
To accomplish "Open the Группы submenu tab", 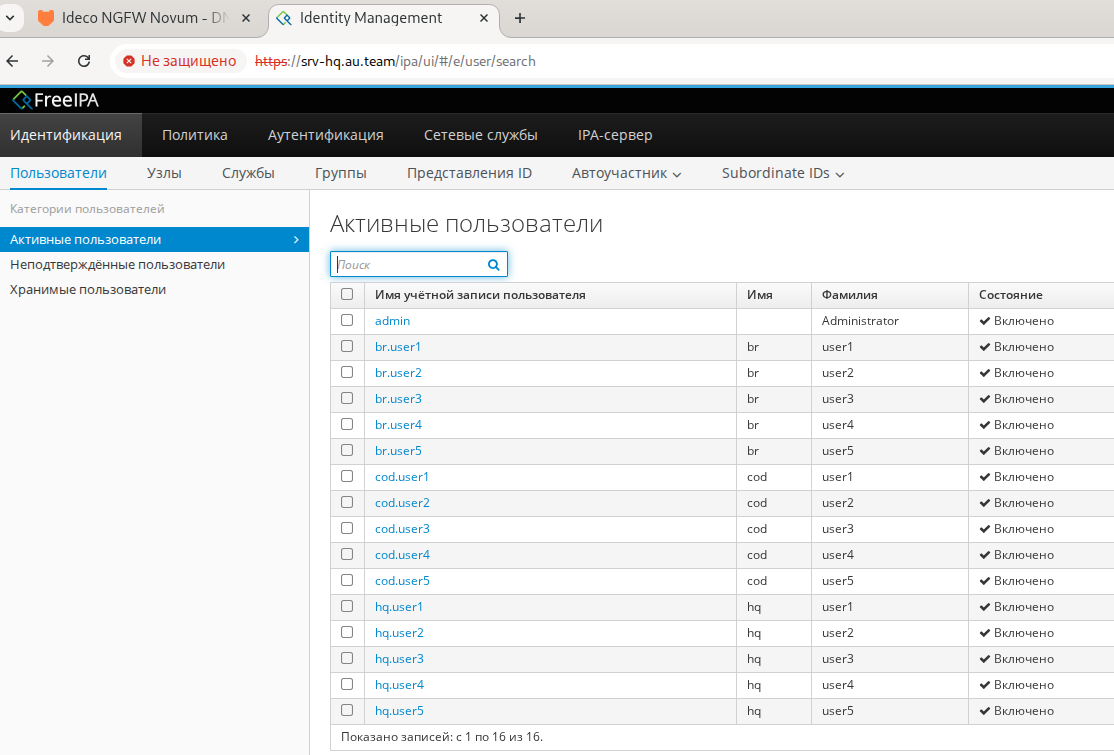I will (x=340, y=174).
